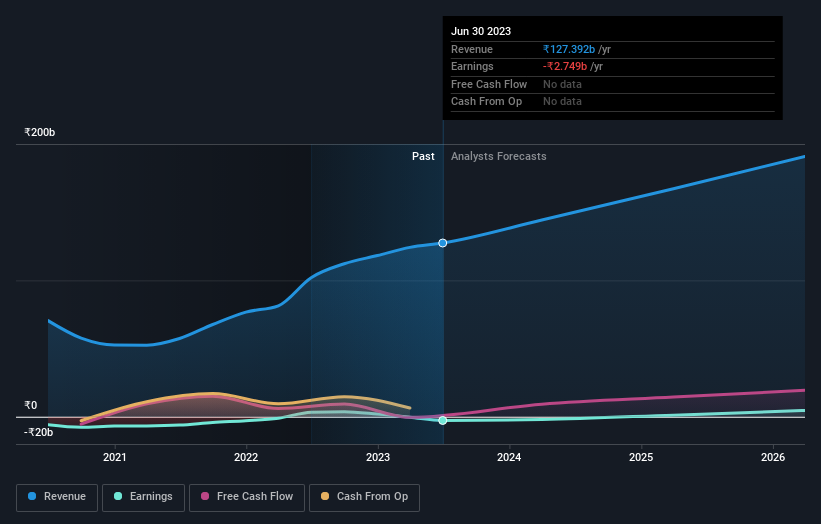This screenshot has width=821, height=524.
Task: Toggle the Cash From Op legend series
Action: [364, 497]
